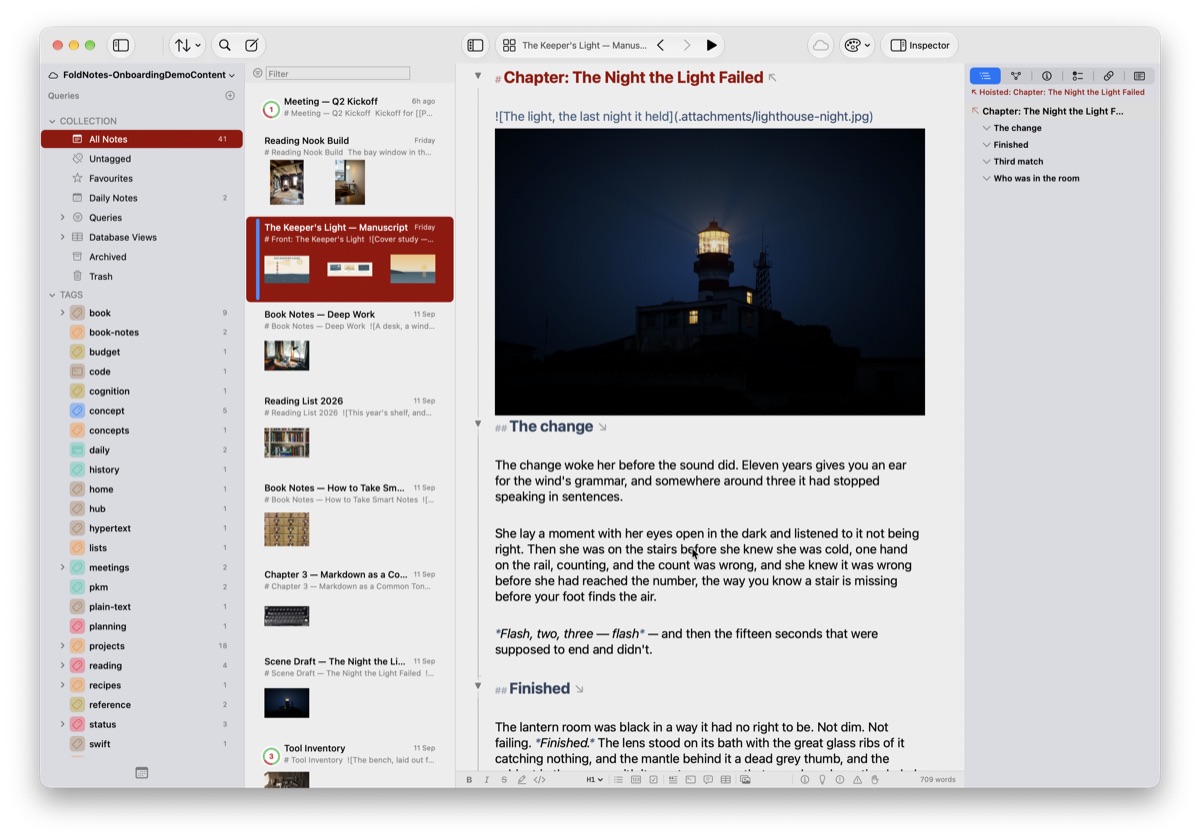Screen dimensions: 1200x840
Task: Click the new note compose icon
Action: tap(252, 45)
